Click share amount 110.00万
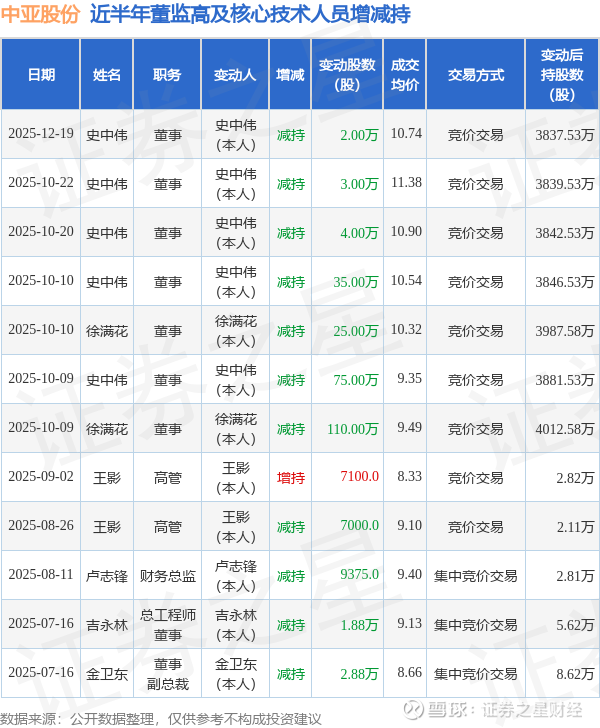Screen dimensions: 600x728 [x=353, y=429]
